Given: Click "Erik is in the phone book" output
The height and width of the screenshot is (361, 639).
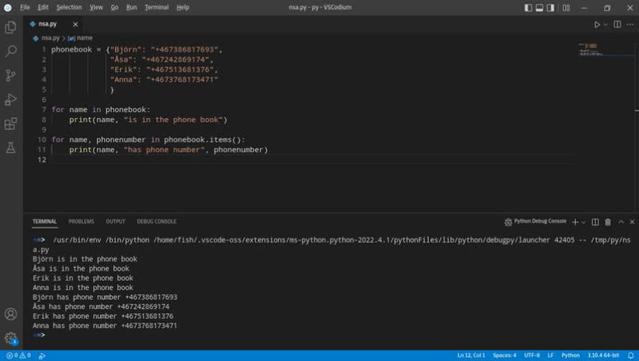Looking at the screenshot, I should (x=83, y=278).
